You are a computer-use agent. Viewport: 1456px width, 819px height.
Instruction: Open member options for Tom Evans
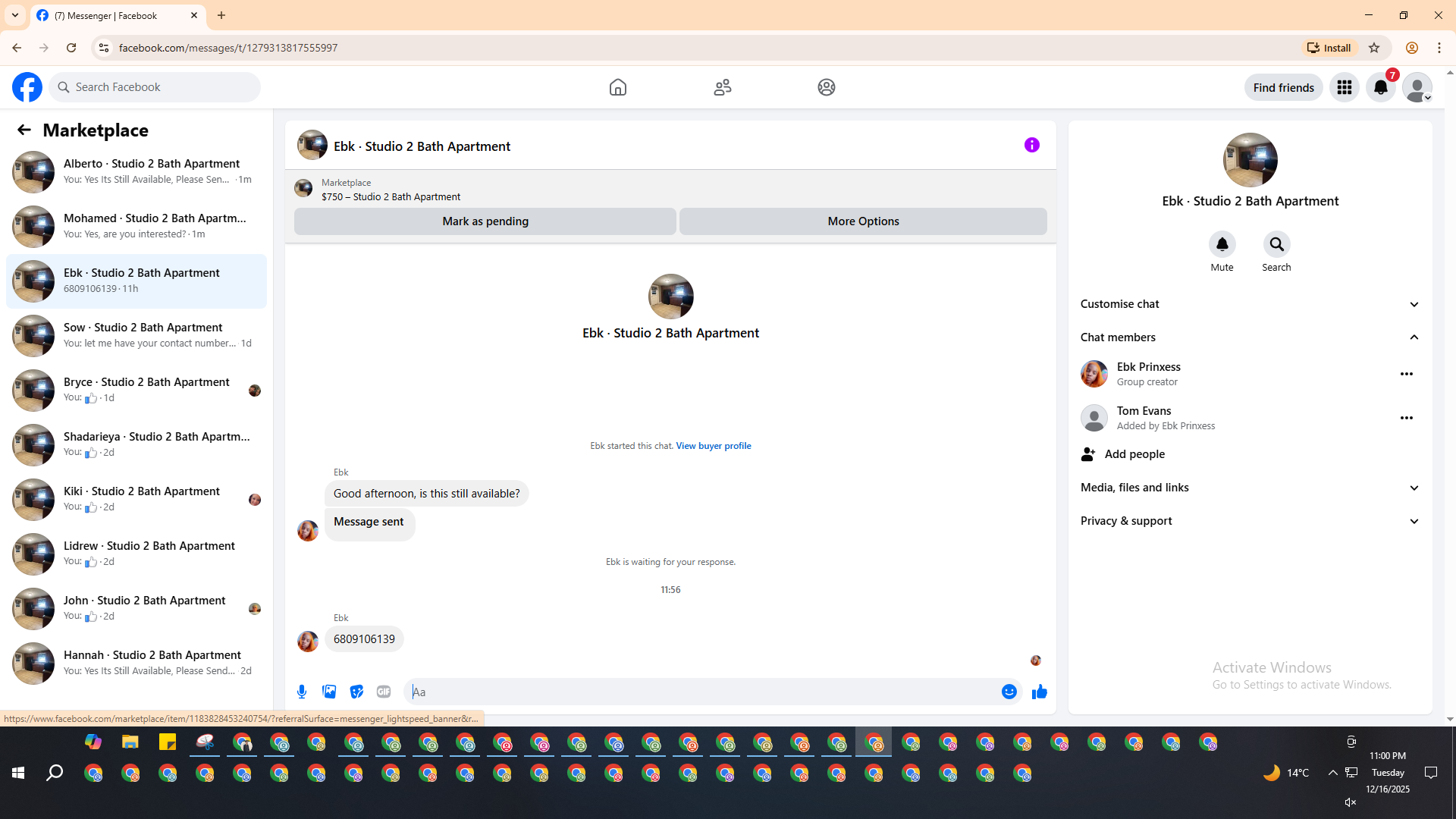coord(1407,418)
